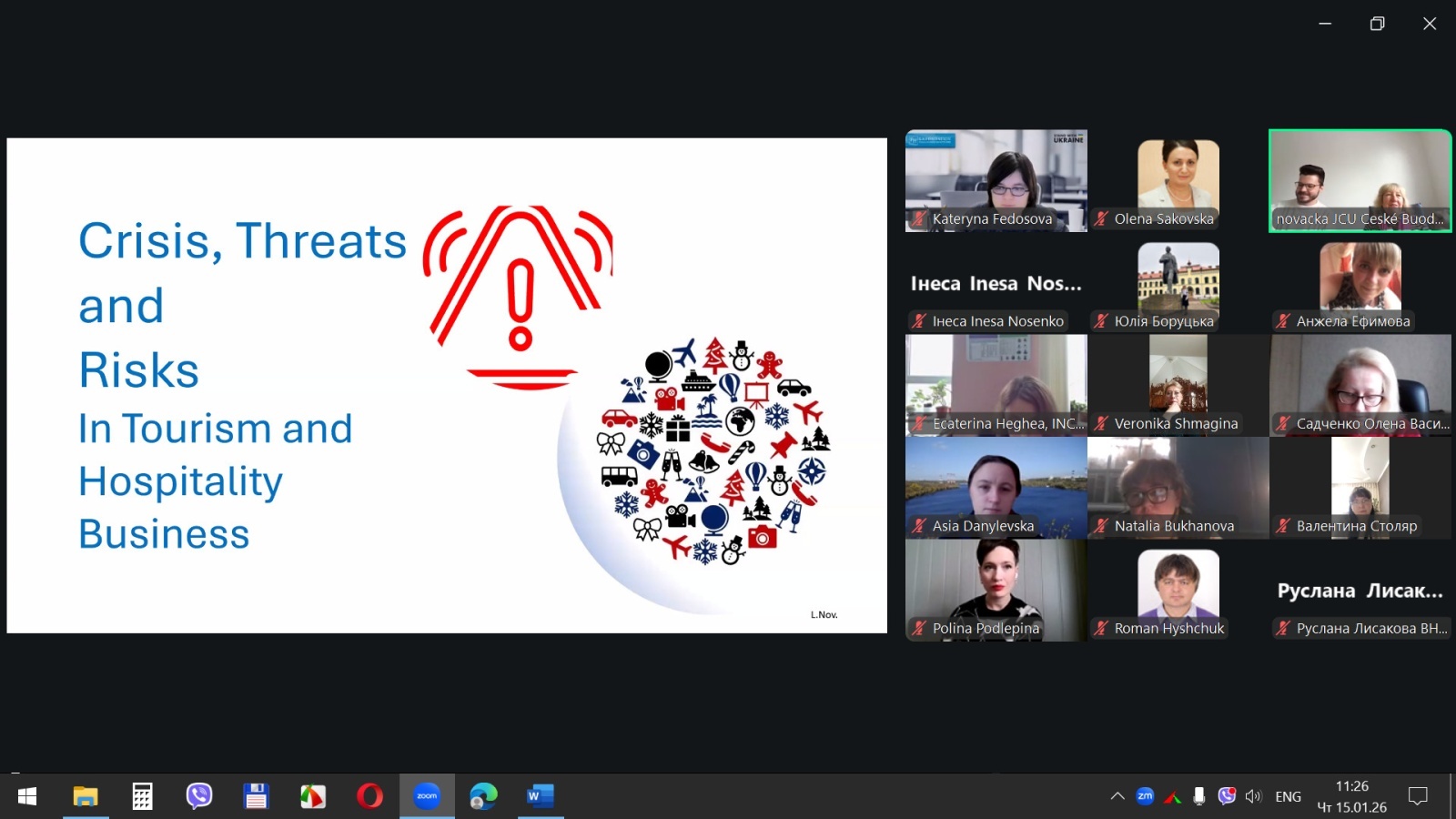Click muted mic icon on Natalia Bukhanova
1456x819 pixels.
1101,526
